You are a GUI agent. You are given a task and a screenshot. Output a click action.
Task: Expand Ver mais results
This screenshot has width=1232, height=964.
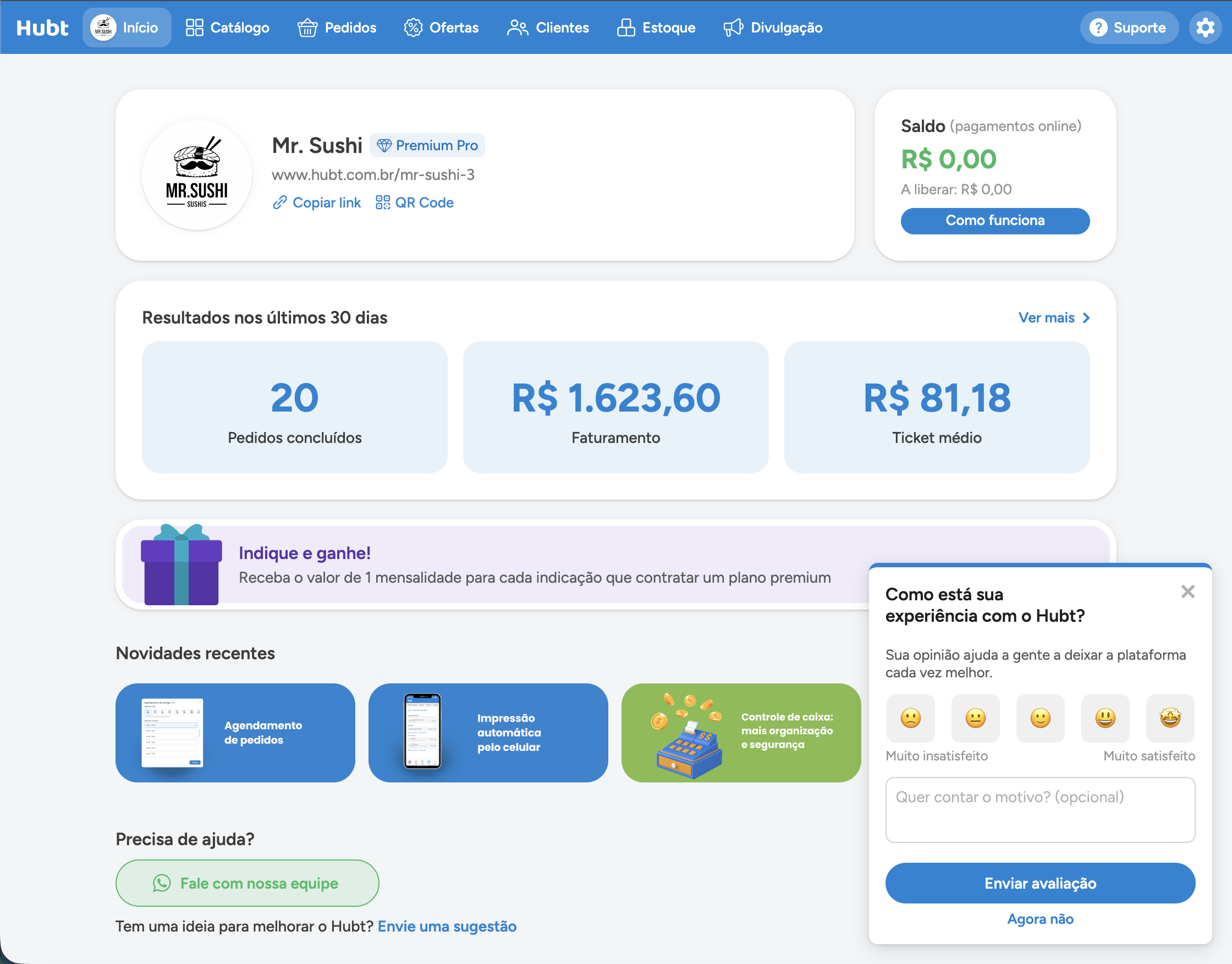1054,318
